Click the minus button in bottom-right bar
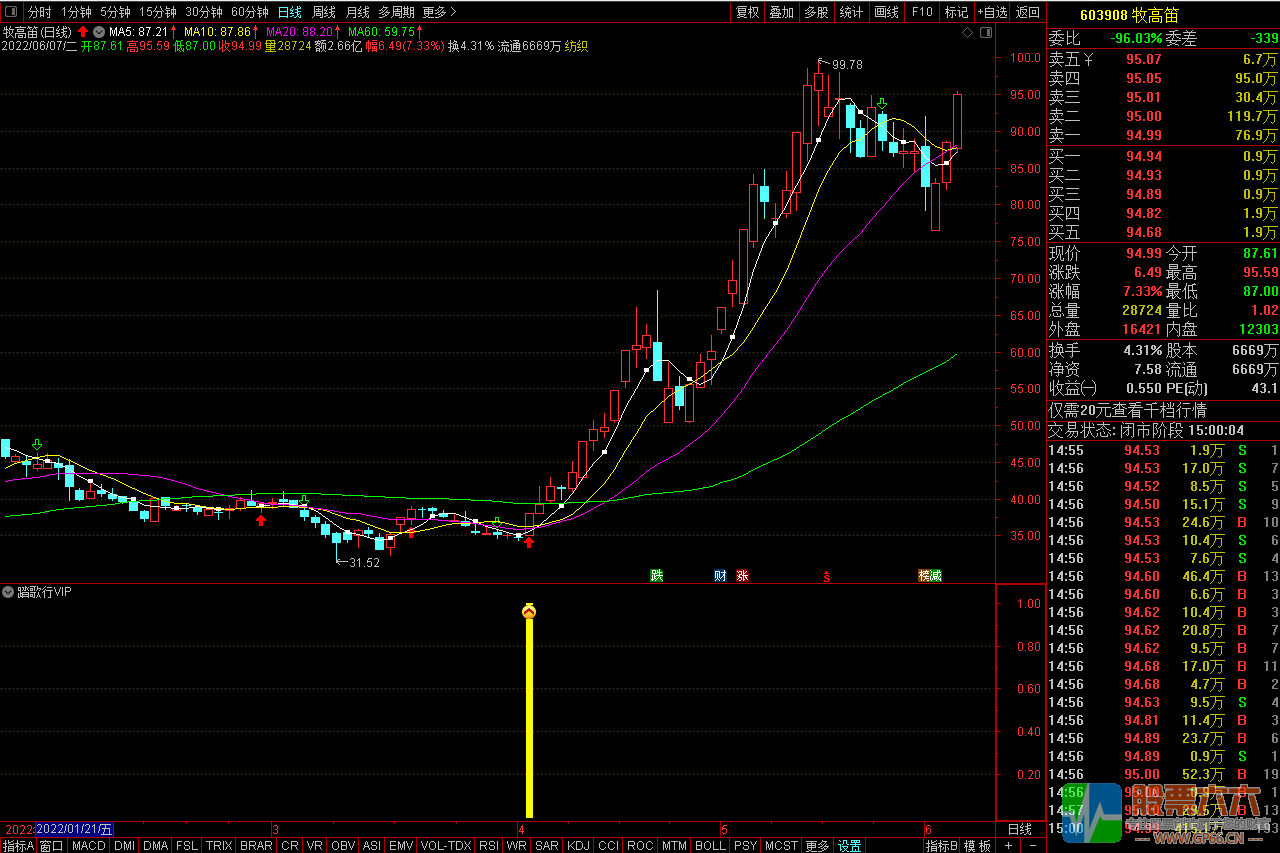The width and height of the screenshot is (1280, 853). [x=1033, y=846]
